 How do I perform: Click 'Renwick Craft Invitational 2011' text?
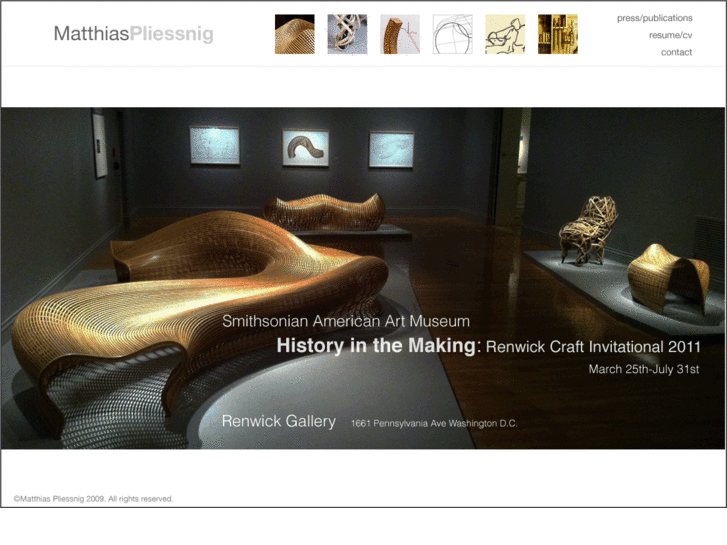click(593, 347)
